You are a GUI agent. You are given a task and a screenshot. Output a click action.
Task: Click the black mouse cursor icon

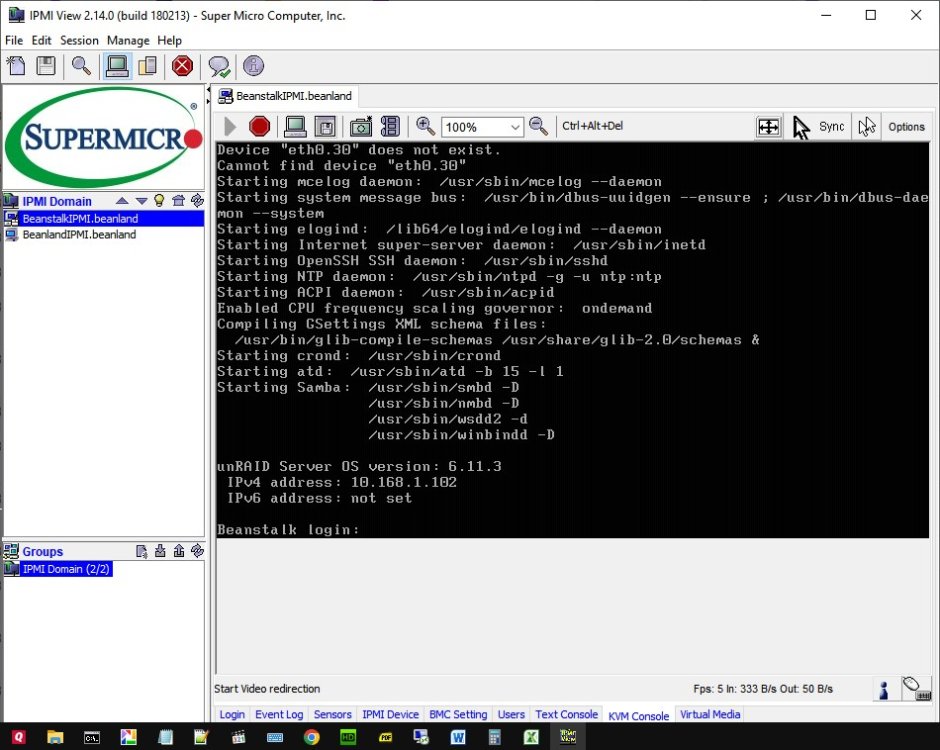pos(800,127)
